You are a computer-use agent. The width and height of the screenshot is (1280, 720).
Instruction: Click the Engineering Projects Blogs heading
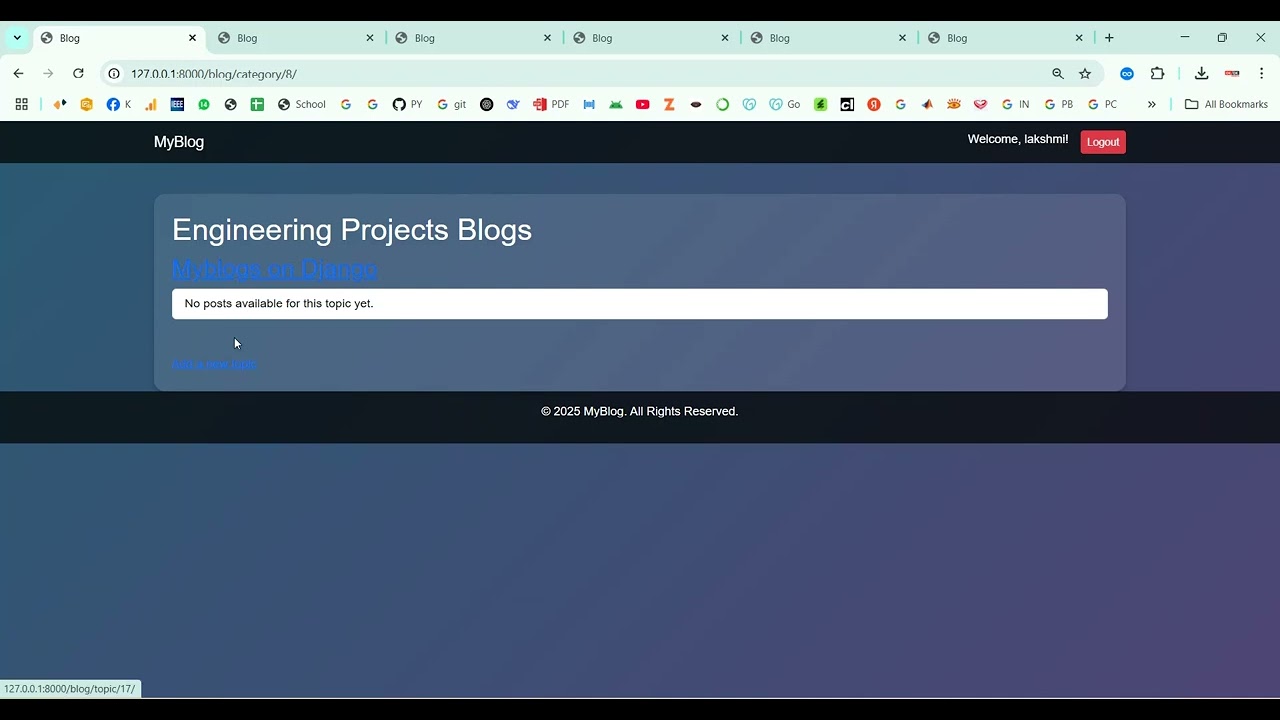[352, 230]
